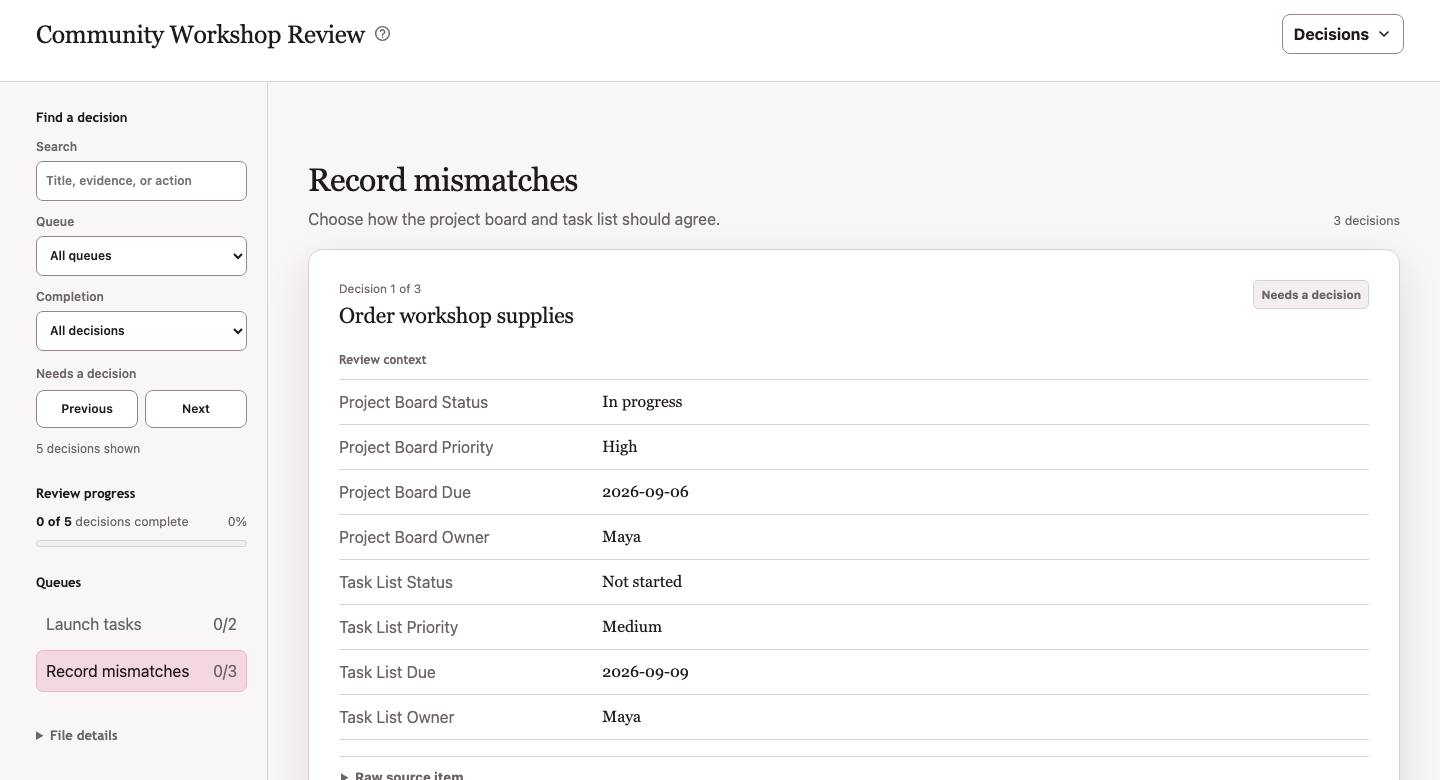Image resolution: width=1440 pixels, height=780 pixels.
Task: Click the 0 of 5 decisions complete text
Action: pyautogui.click(x=112, y=522)
